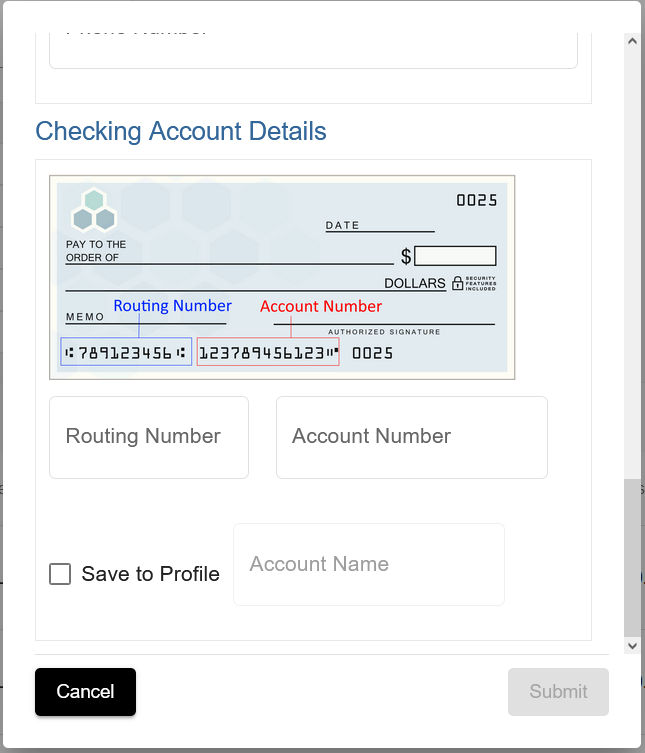
Task: Click the red-boxed account digits on check
Action: point(268,352)
